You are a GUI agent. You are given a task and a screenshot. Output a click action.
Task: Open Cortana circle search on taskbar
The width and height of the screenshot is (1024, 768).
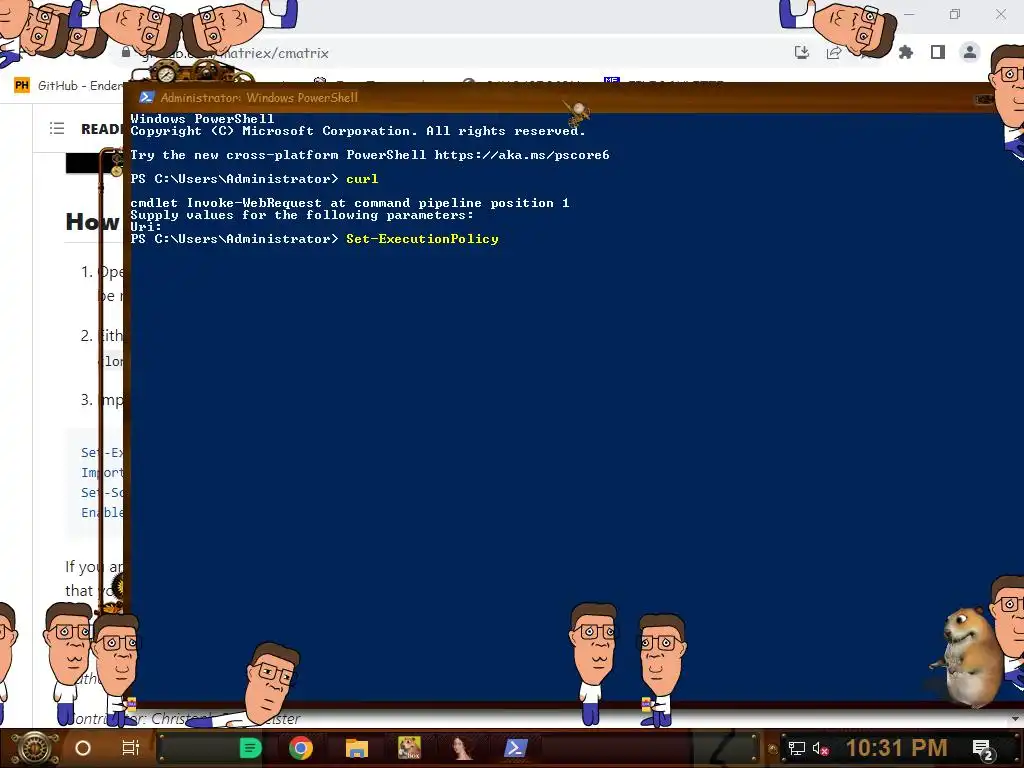click(83, 748)
